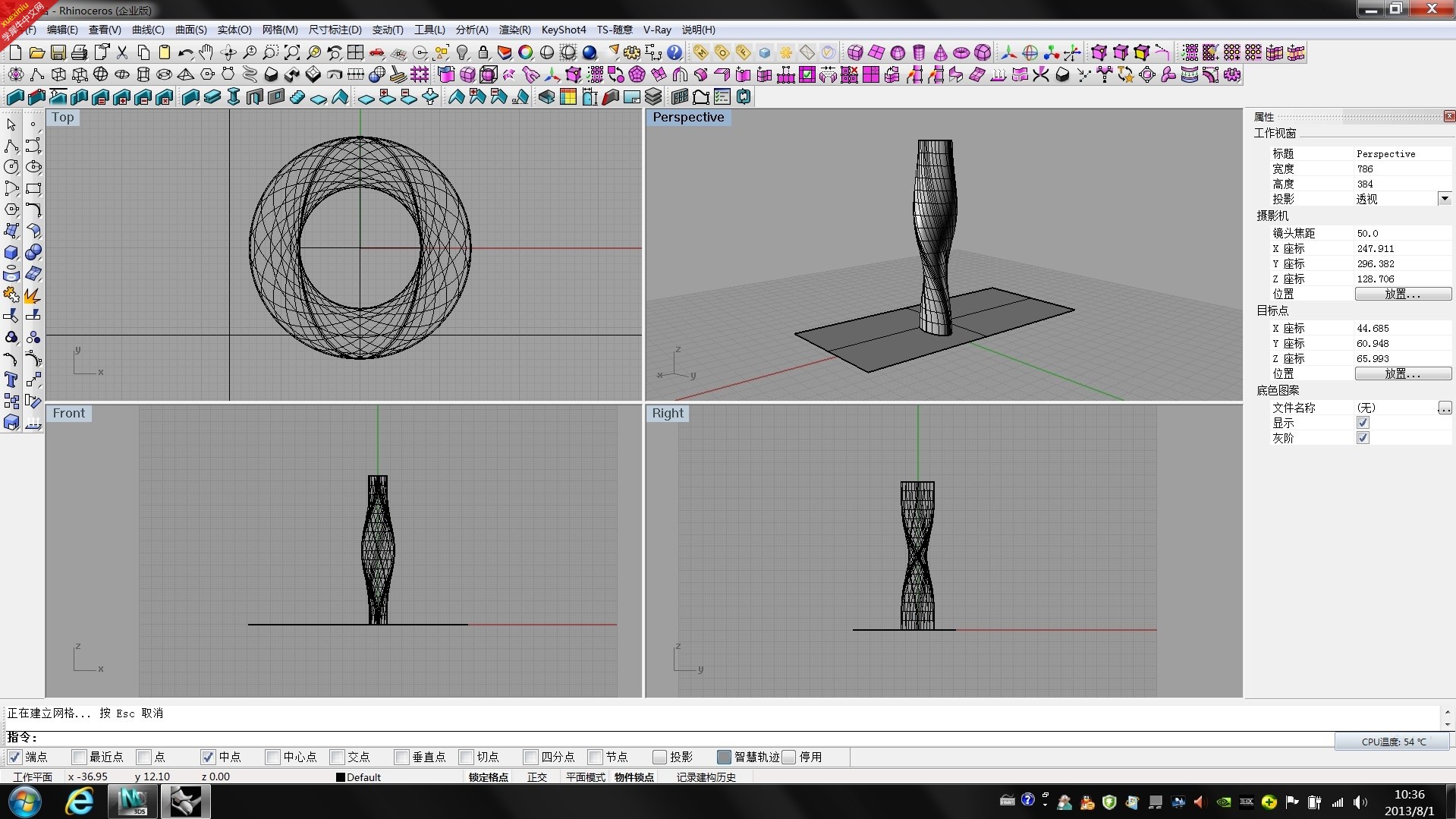This screenshot has height=819, width=1456.
Task: Click the New file icon
Action: 15,52
